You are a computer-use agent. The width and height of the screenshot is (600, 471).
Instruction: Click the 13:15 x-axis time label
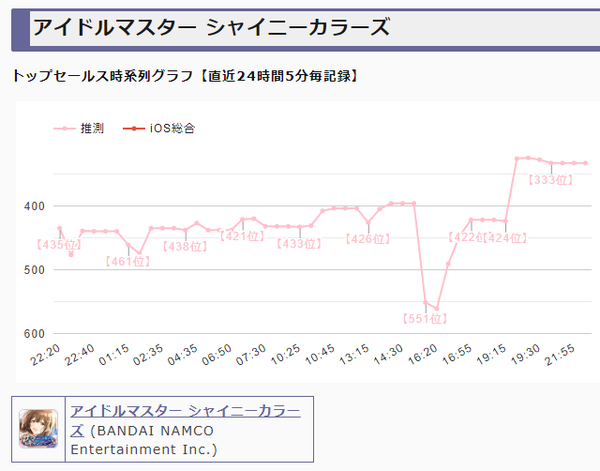click(x=354, y=355)
